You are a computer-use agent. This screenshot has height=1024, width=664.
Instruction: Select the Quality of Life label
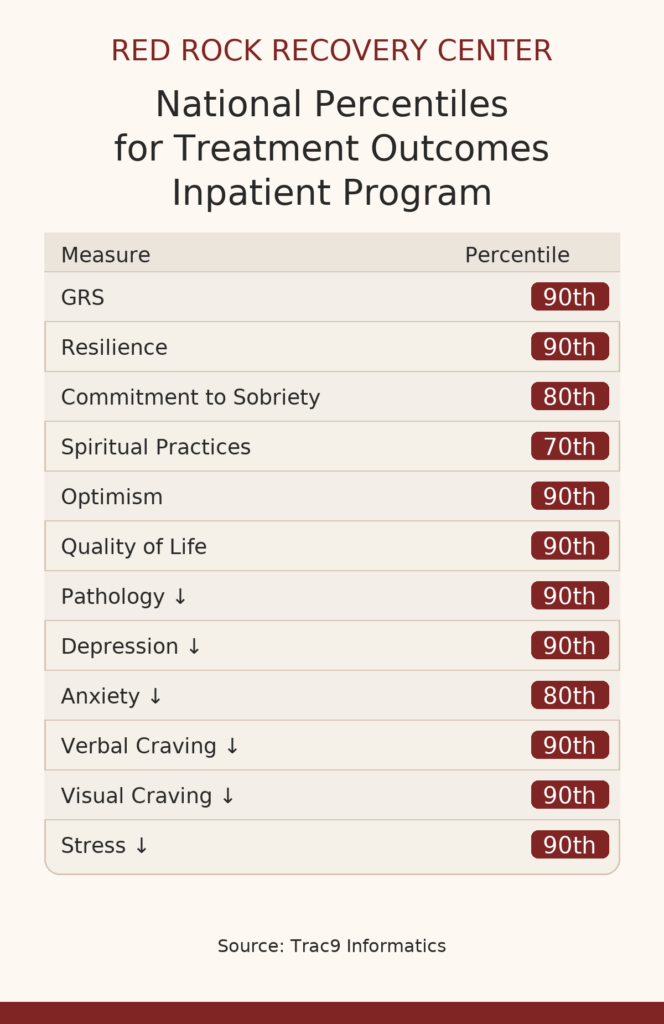[133, 547]
